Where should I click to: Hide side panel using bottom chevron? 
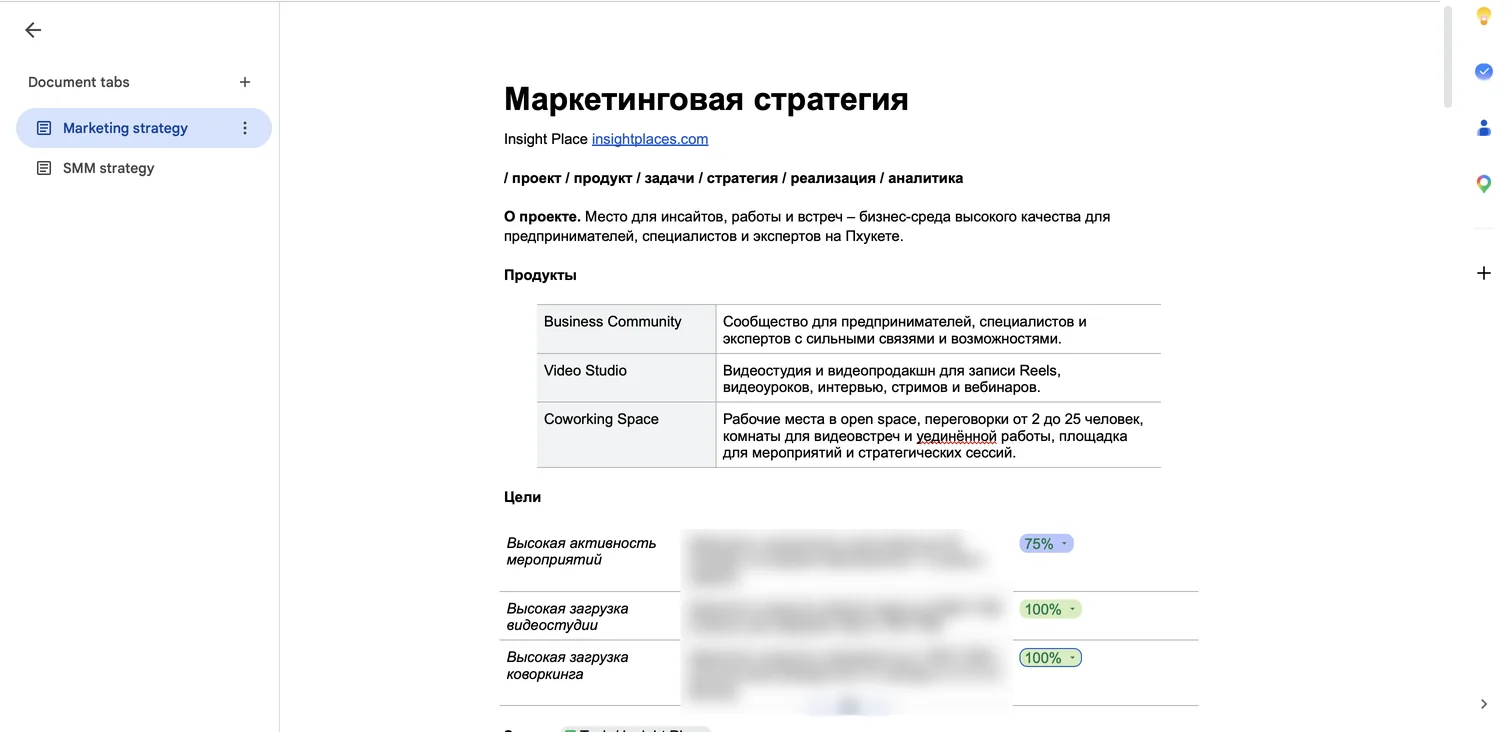click(1484, 704)
